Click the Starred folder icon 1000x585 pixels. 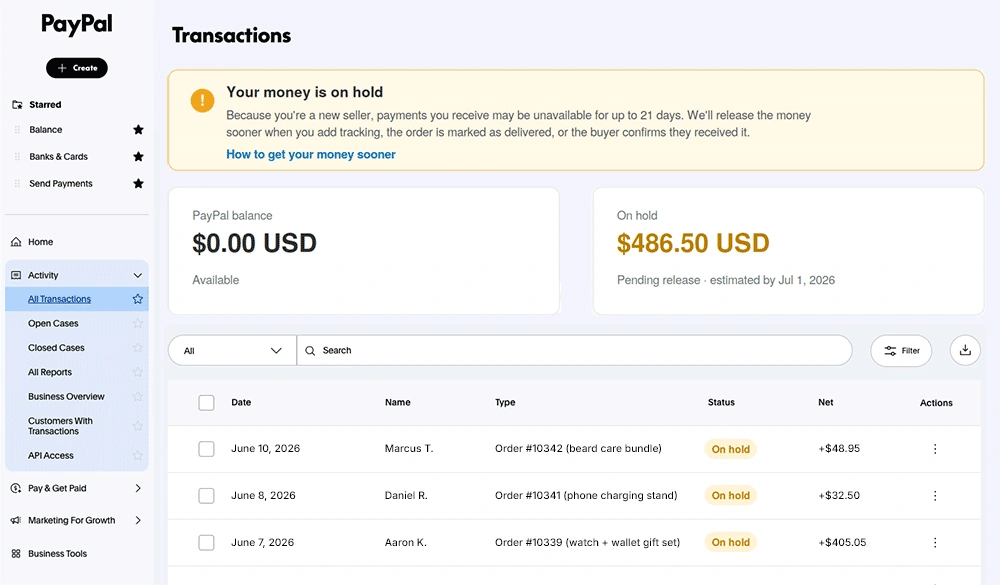(17, 105)
